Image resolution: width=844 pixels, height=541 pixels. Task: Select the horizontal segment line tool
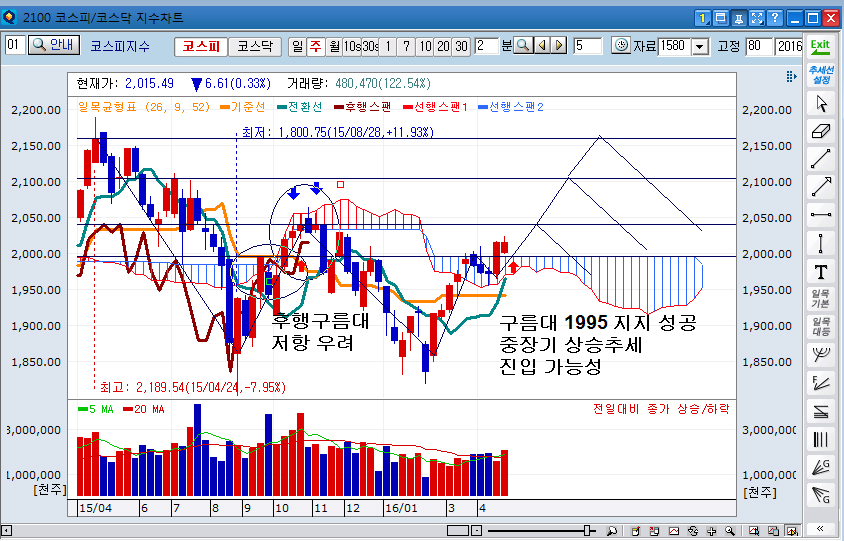tap(821, 214)
